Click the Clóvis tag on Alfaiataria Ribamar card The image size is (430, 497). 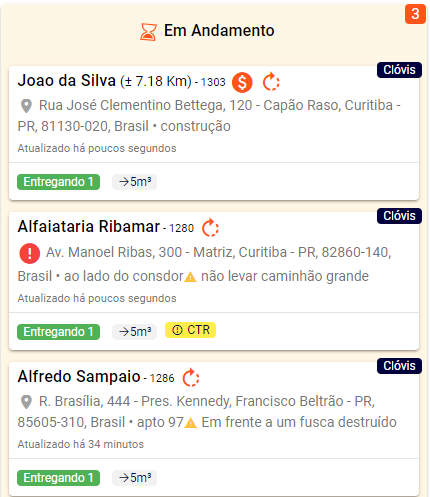[399, 216]
